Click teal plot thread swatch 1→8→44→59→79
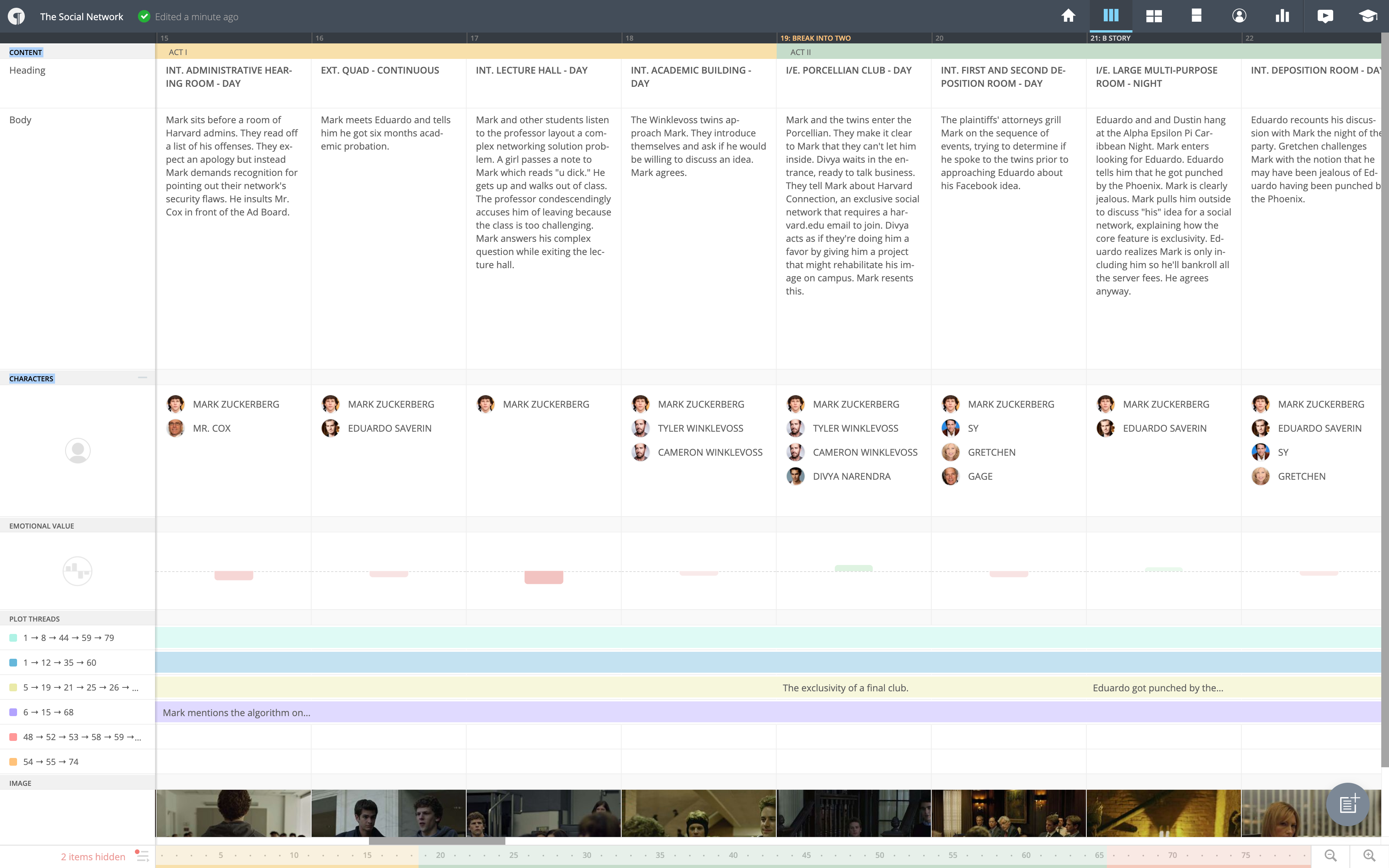The width and height of the screenshot is (1389, 868). [x=13, y=638]
